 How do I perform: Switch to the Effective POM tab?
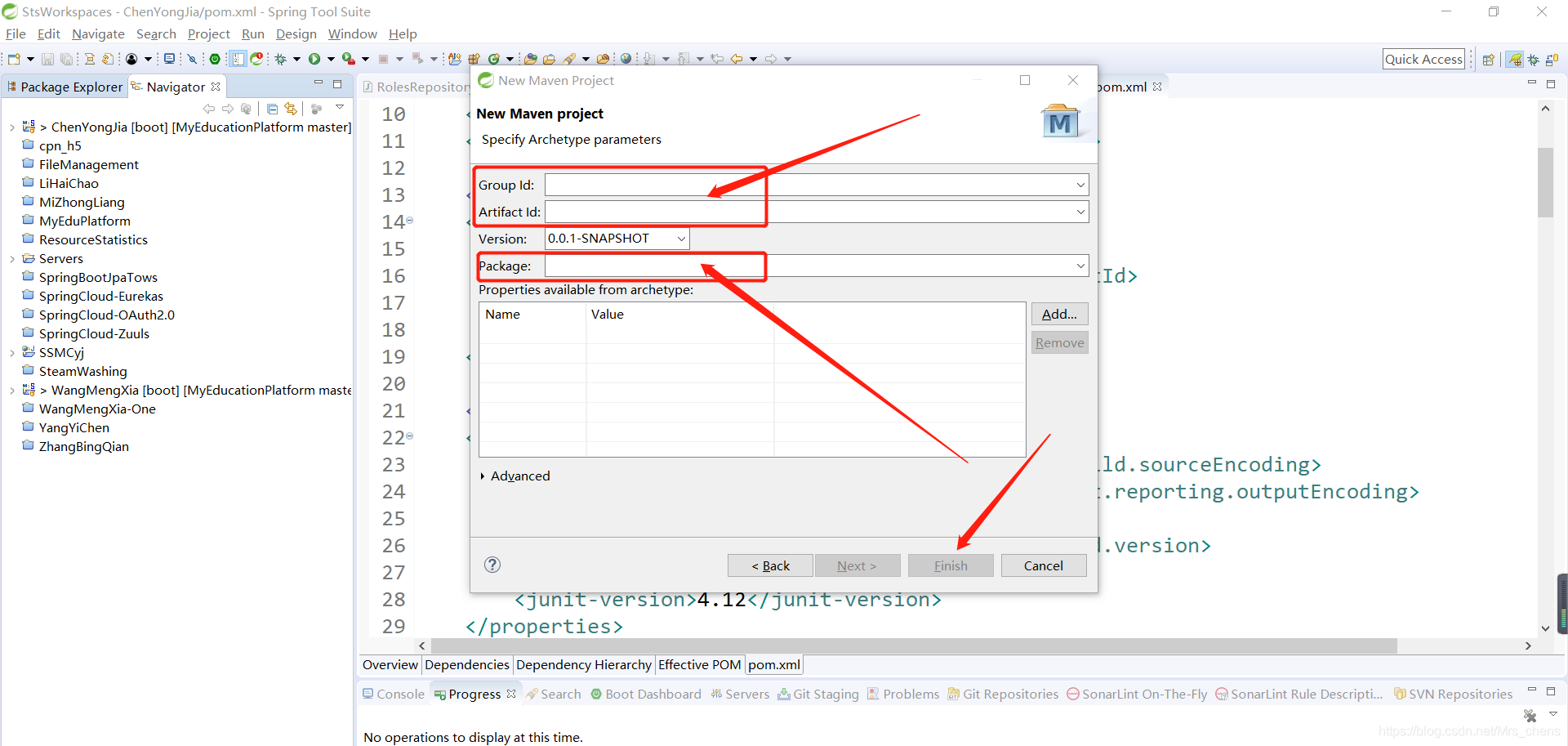point(699,664)
